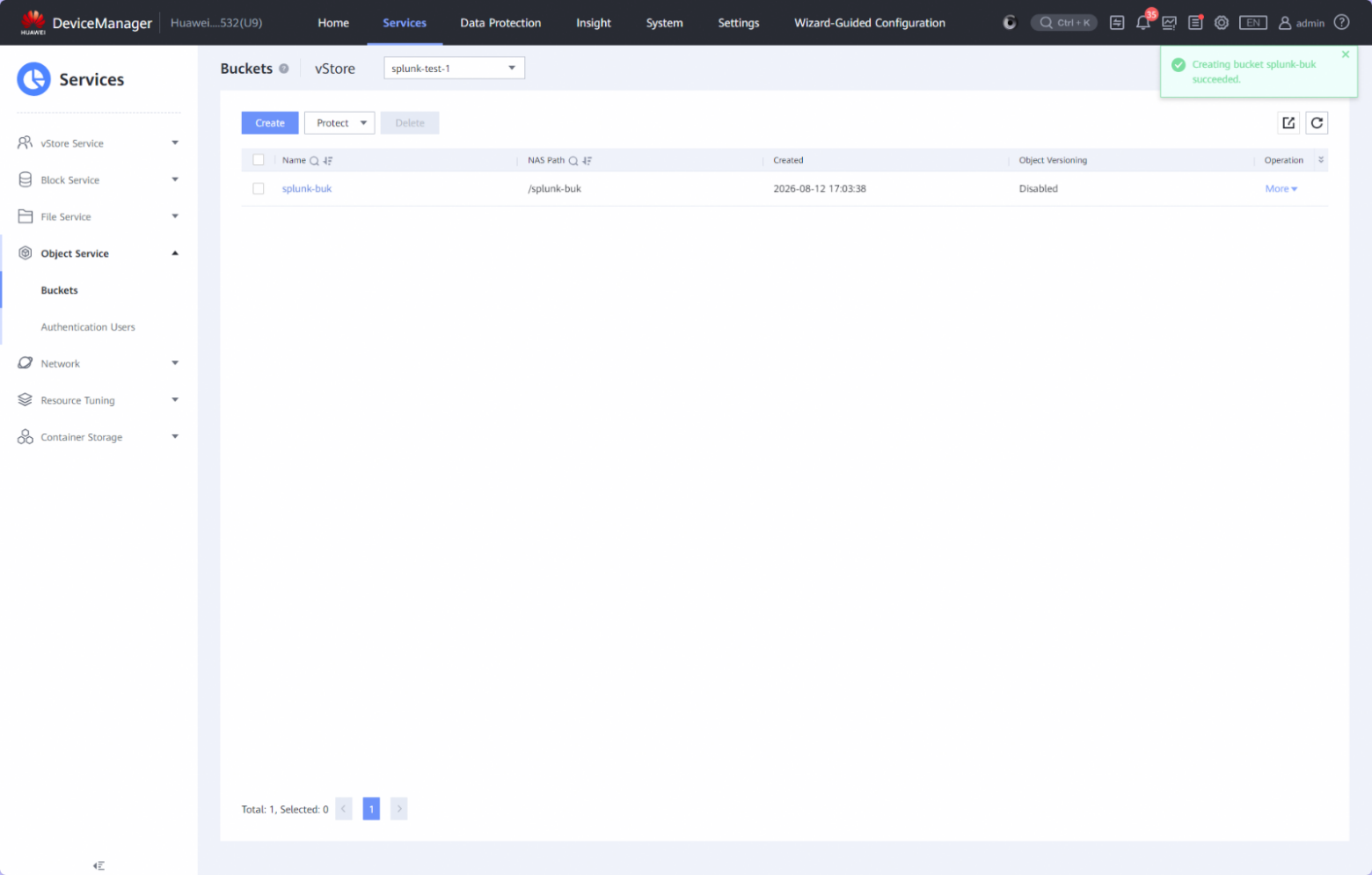1372x875 pixels.
Task: Click the Resource Tuning layers icon
Action: [x=26, y=400]
